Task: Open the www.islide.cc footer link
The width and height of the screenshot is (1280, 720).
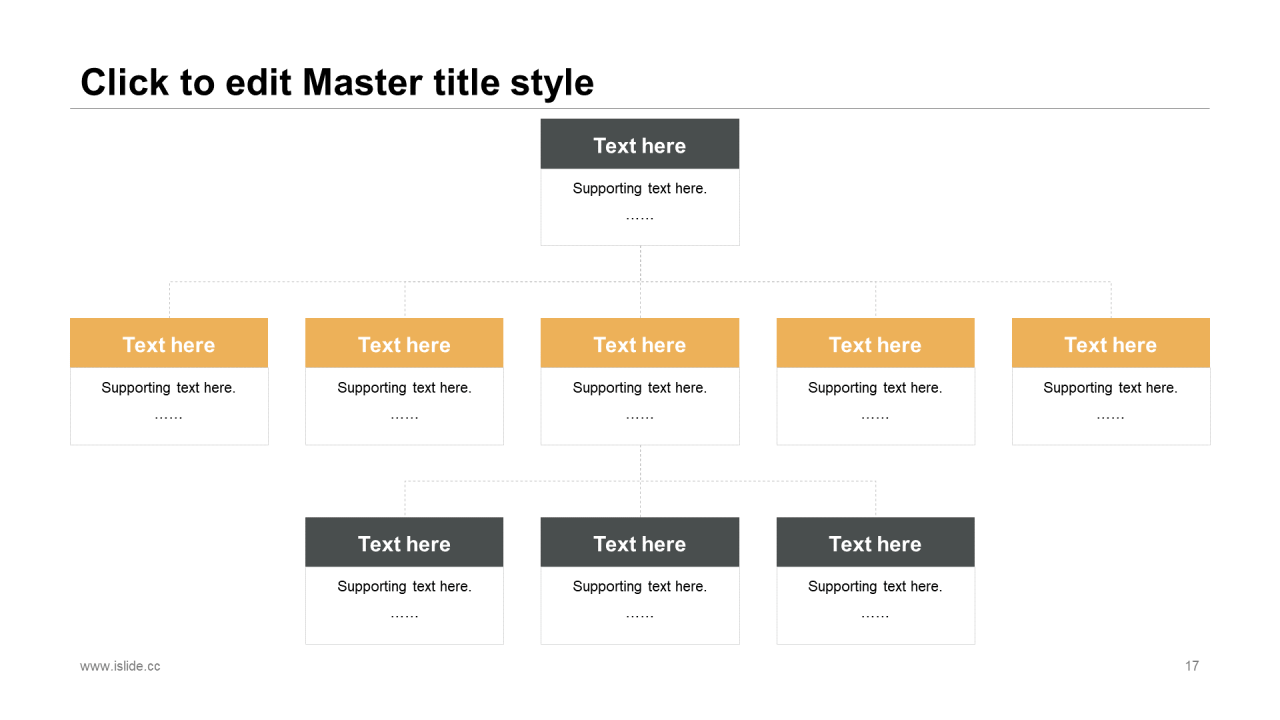Action: (120, 666)
